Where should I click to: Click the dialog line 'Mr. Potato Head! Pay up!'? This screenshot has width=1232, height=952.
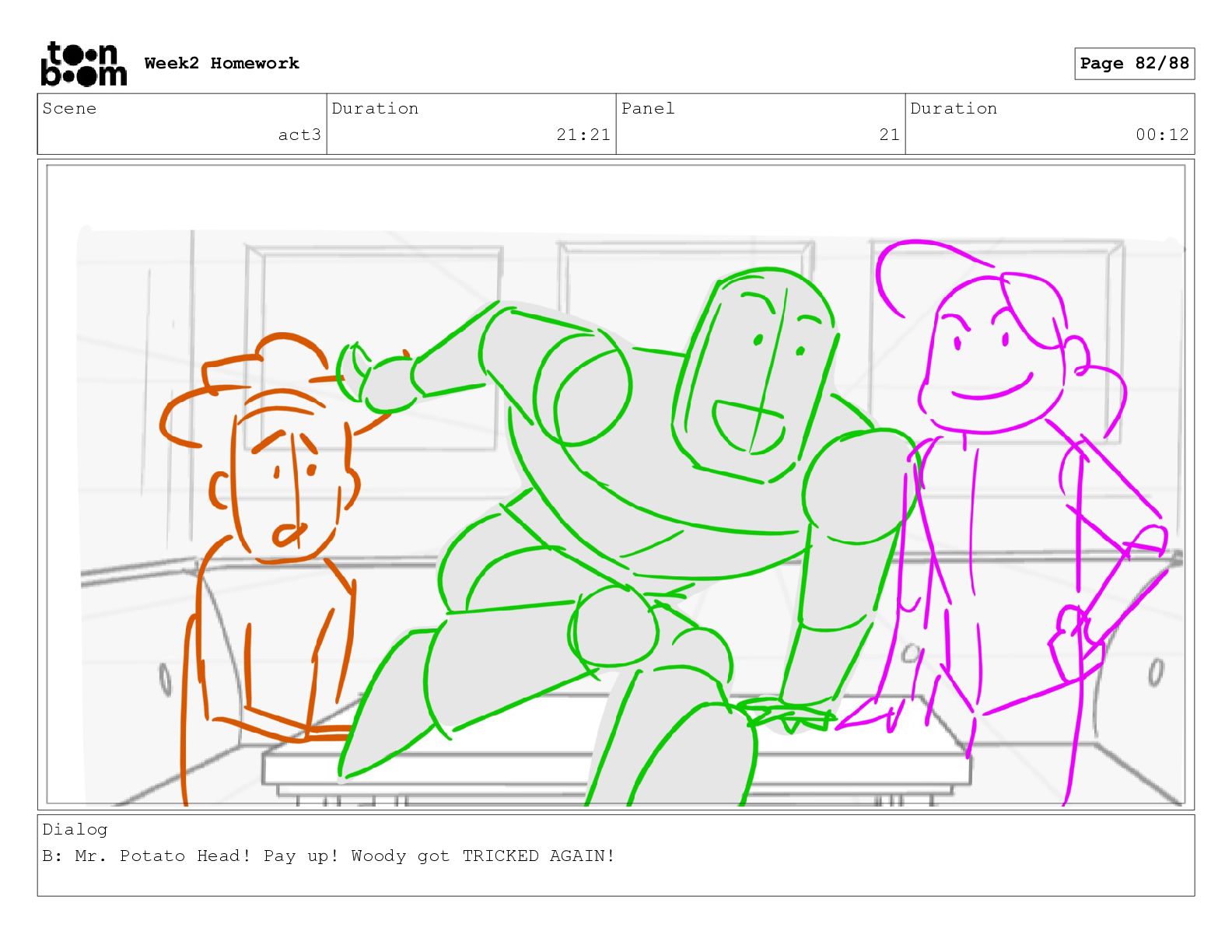click(x=207, y=856)
